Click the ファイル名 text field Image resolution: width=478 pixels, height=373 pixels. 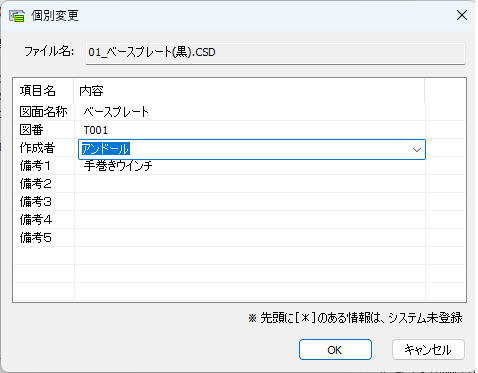coord(275,53)
